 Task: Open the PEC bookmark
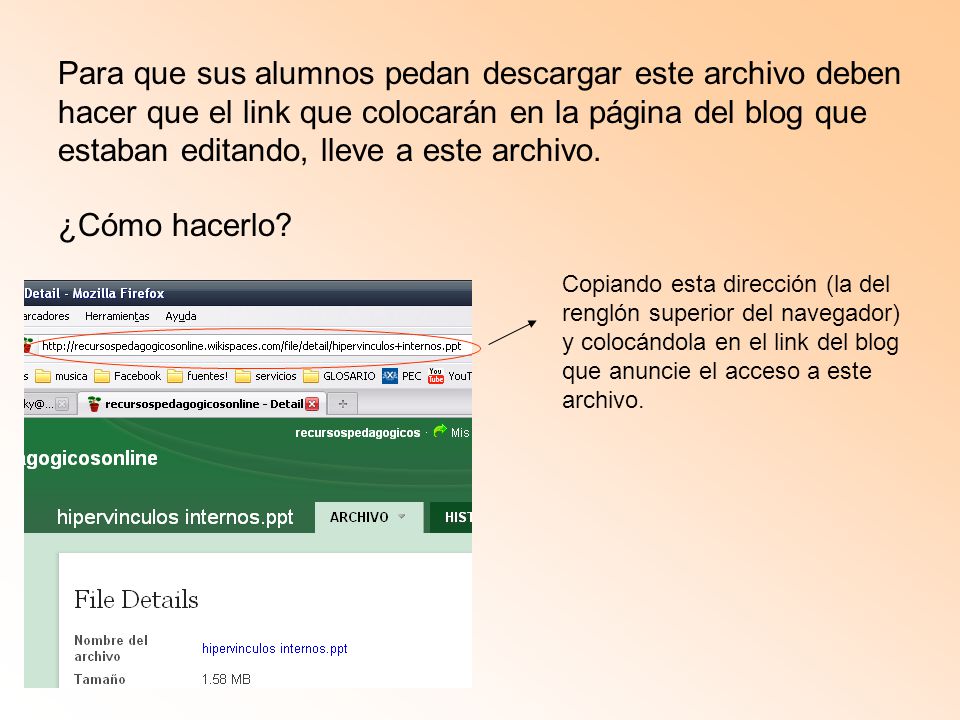pyautogui.click(x=402, y=376)
